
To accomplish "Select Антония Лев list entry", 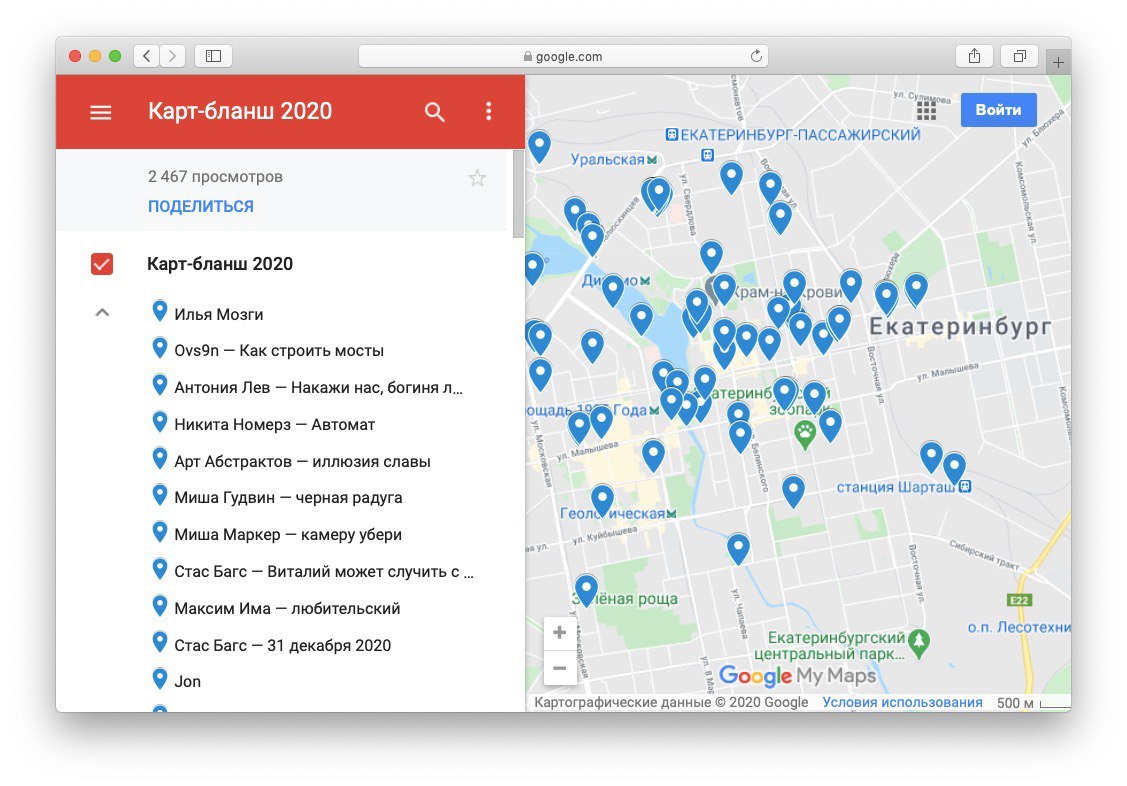I will [318, 387].
